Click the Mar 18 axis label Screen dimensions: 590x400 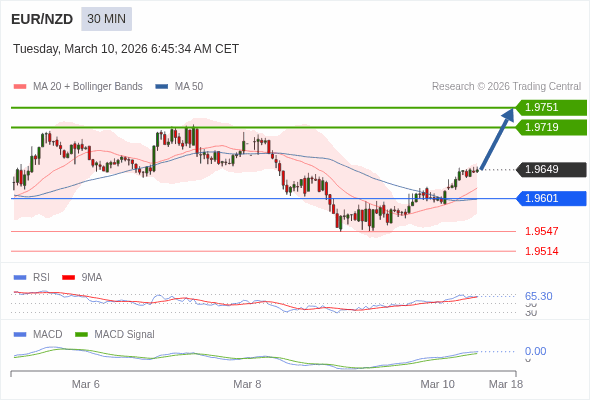pos(506,384)
